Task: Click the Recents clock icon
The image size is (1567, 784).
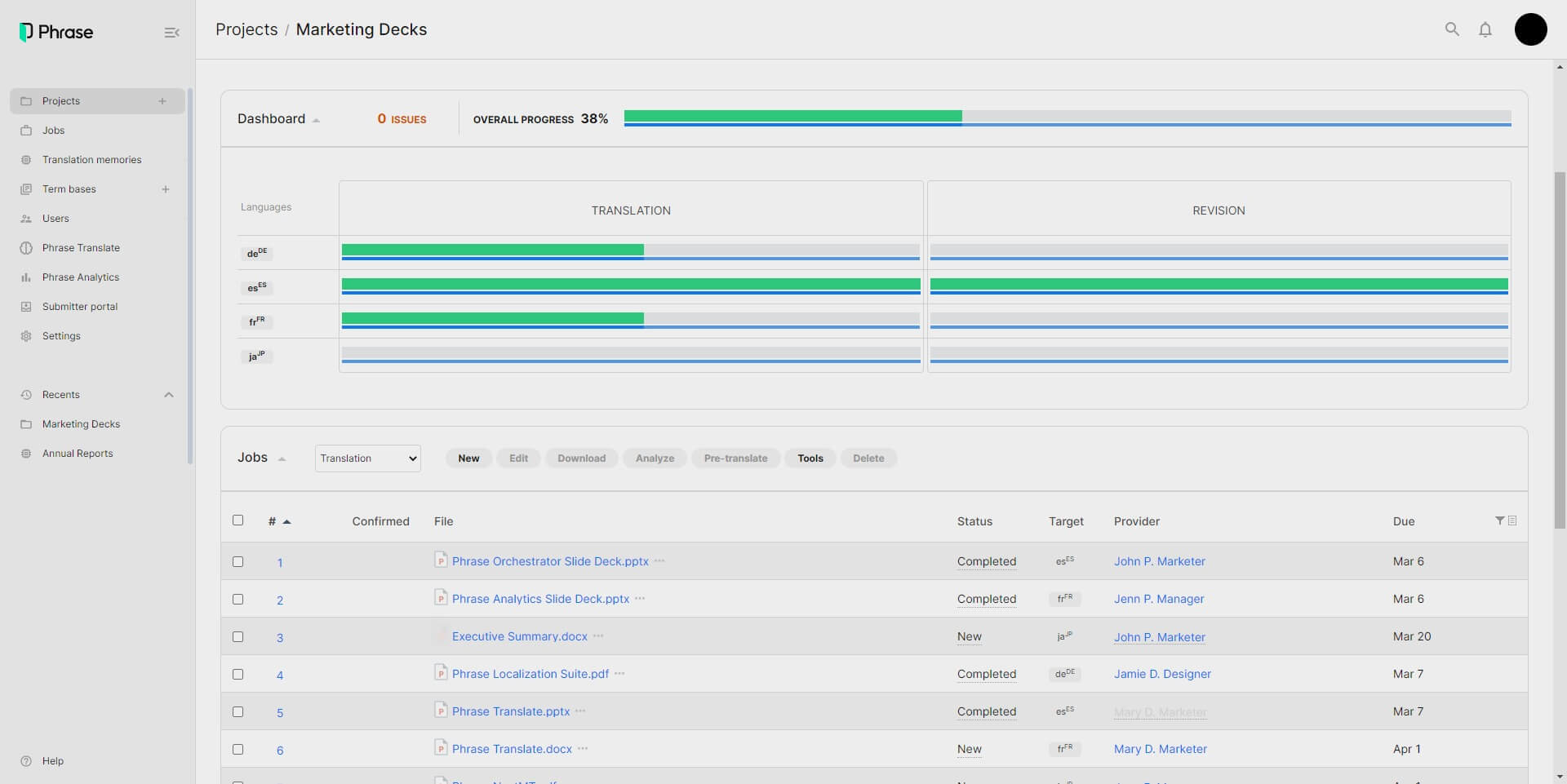Action: click(x=26, y=395)
